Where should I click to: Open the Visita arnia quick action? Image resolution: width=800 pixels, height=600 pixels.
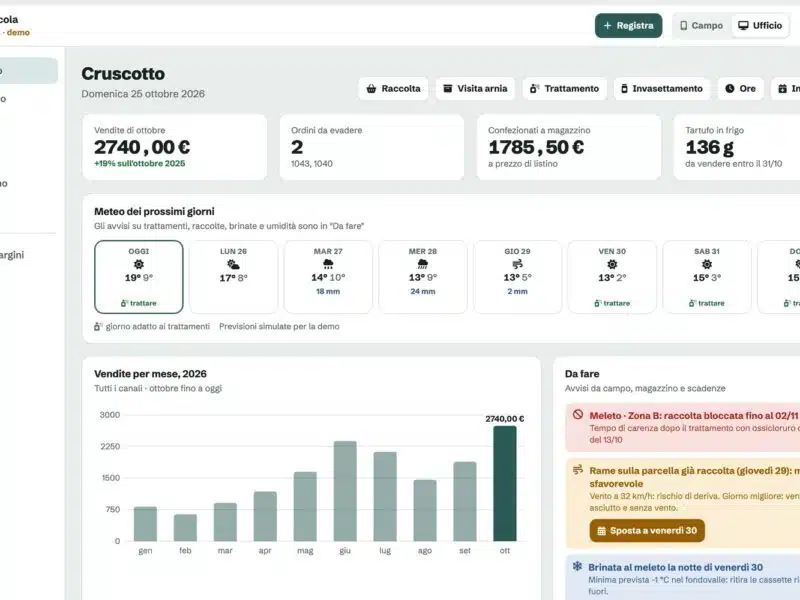[475, 89]
